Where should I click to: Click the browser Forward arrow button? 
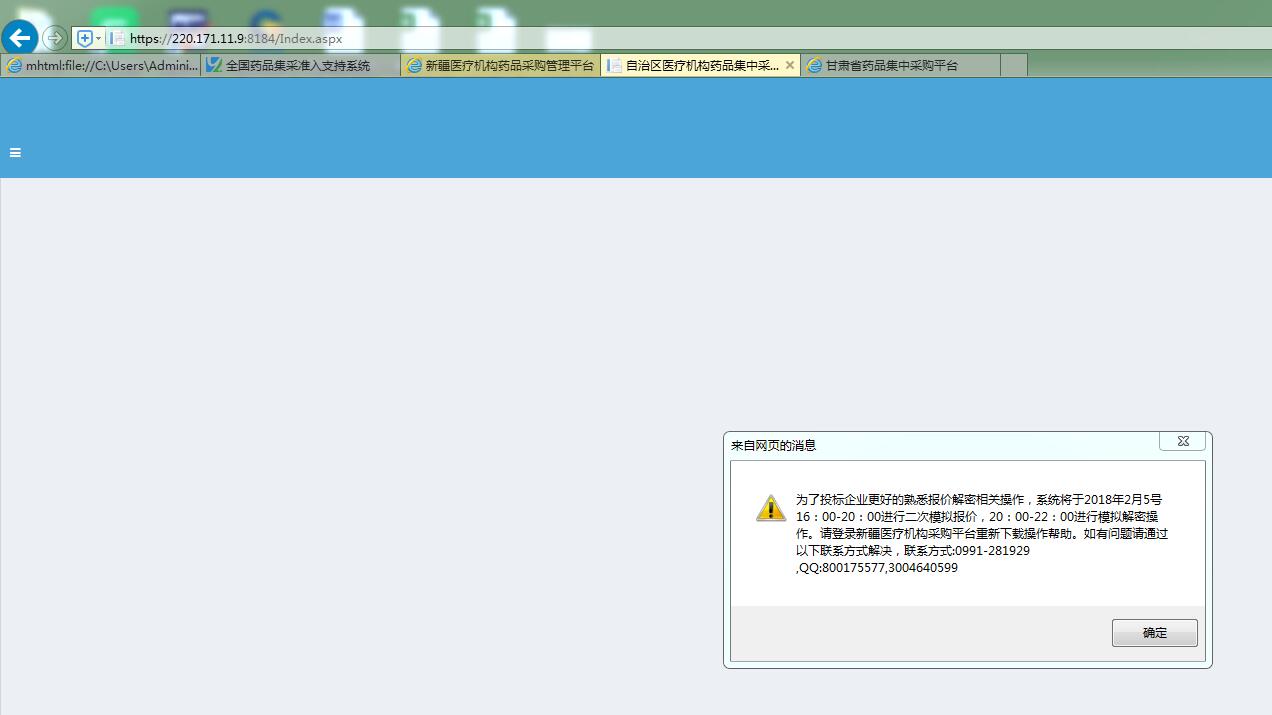55,38
